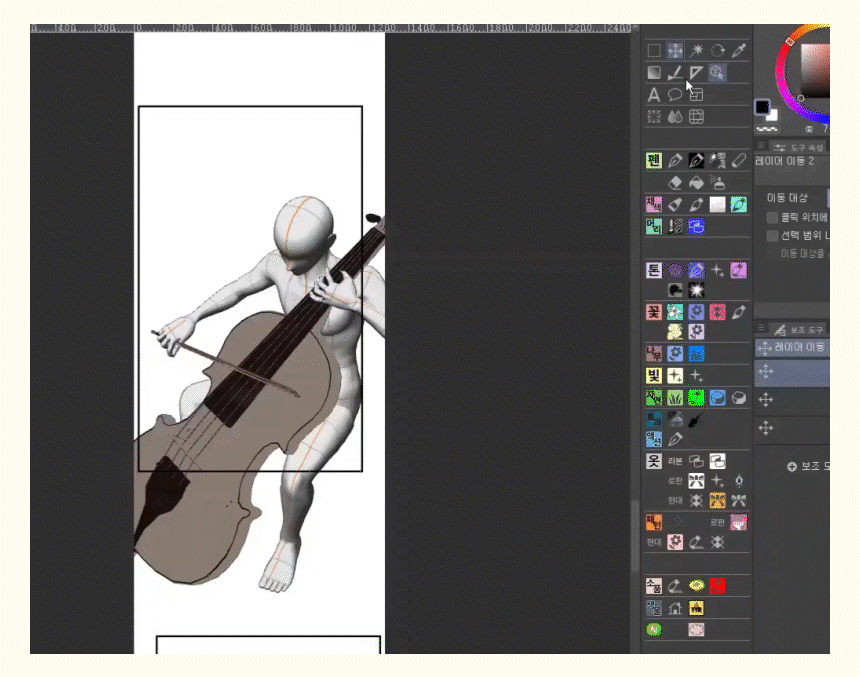Select the triangle ruler tool
This screenshot has width=860, height=677.
click(x=697, y=72)
